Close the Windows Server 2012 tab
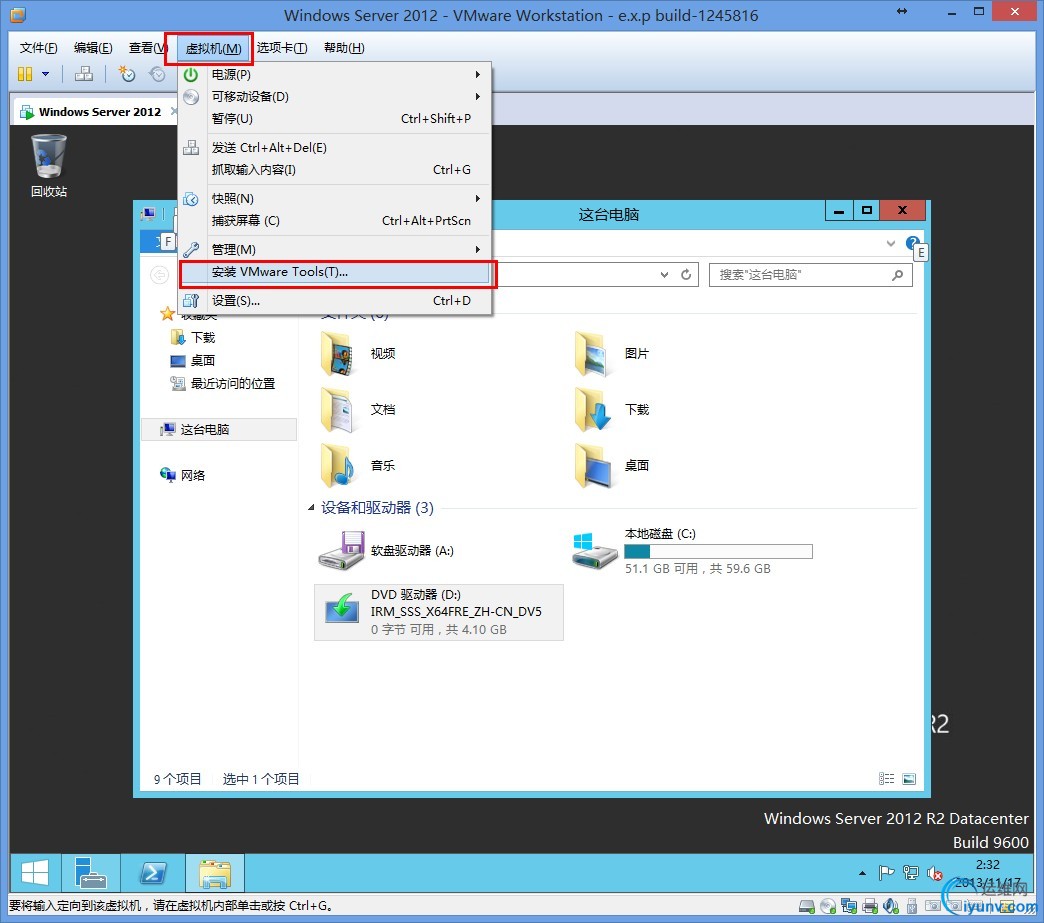1044x923 pixels. (x=174, y=111)
